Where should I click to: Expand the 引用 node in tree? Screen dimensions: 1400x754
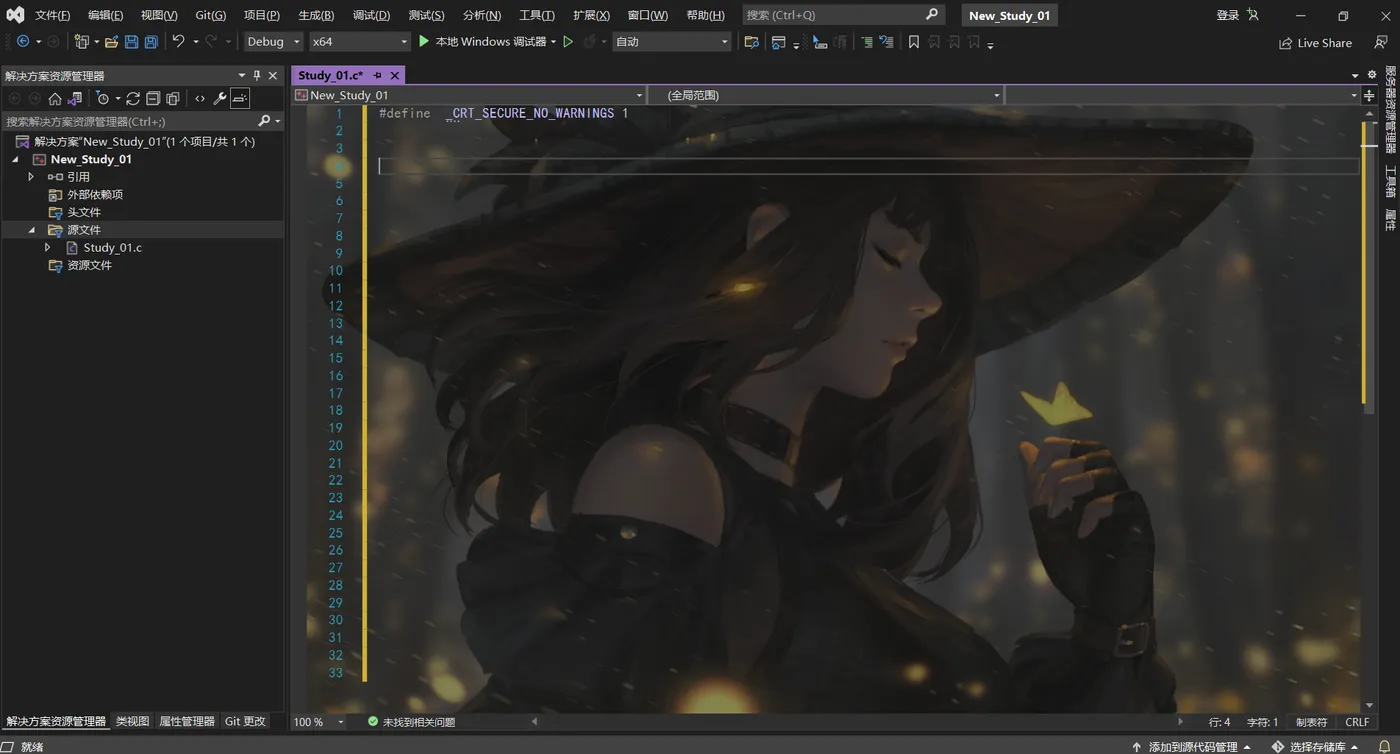click(31, 177)
